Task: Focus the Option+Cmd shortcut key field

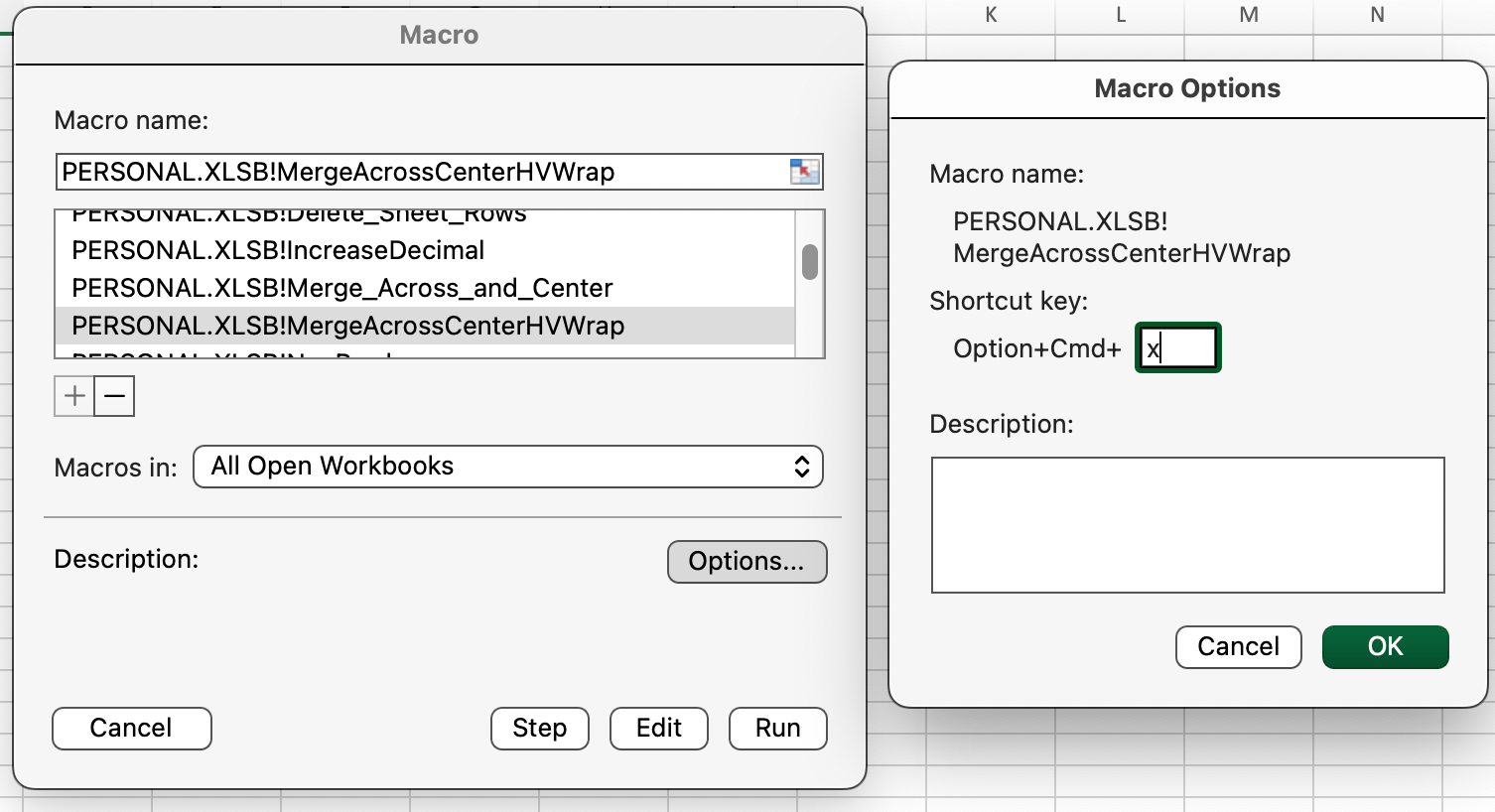Action: [x=1178, y=348]
